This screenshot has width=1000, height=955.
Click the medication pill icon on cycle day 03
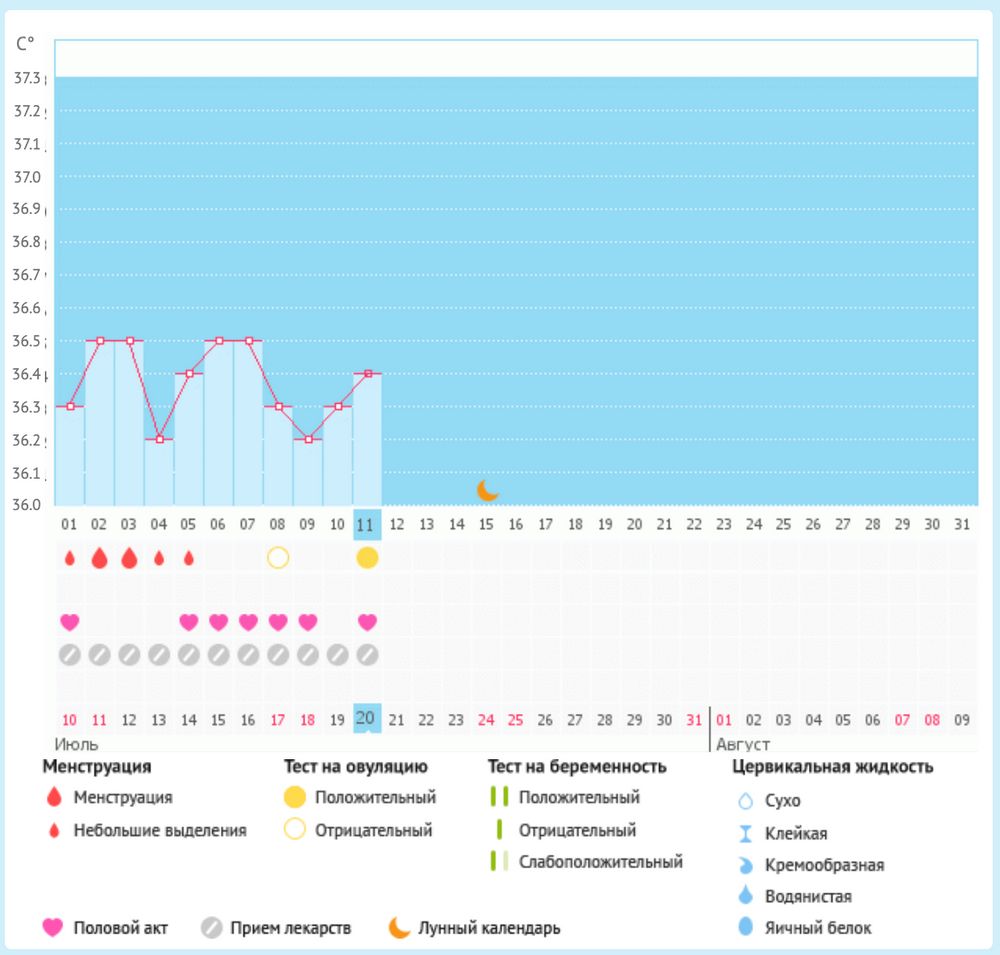click(x=129, y=655)
